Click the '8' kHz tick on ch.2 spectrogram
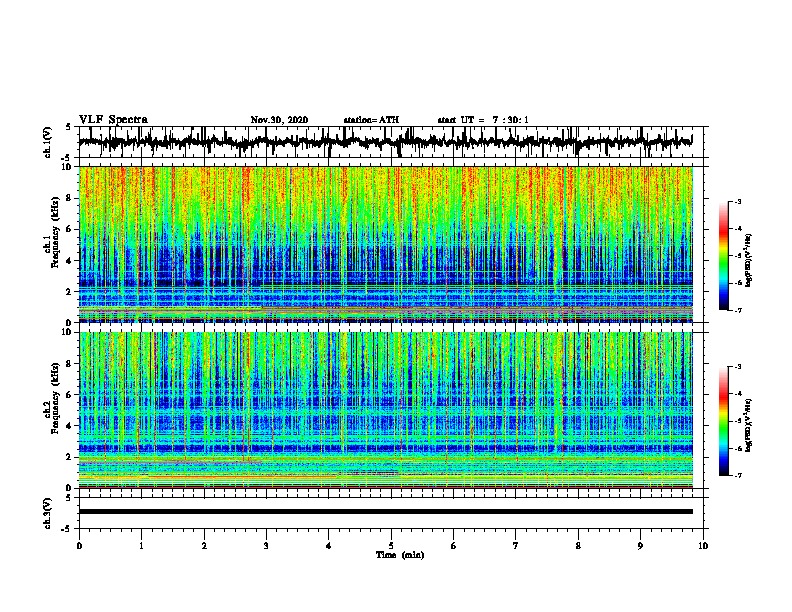The image size is (792, 612). click(x=69, y=364)
